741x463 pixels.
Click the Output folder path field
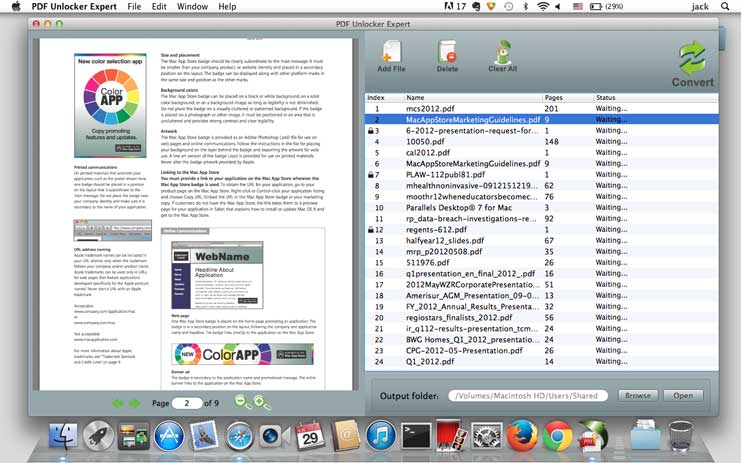point(528,395)
